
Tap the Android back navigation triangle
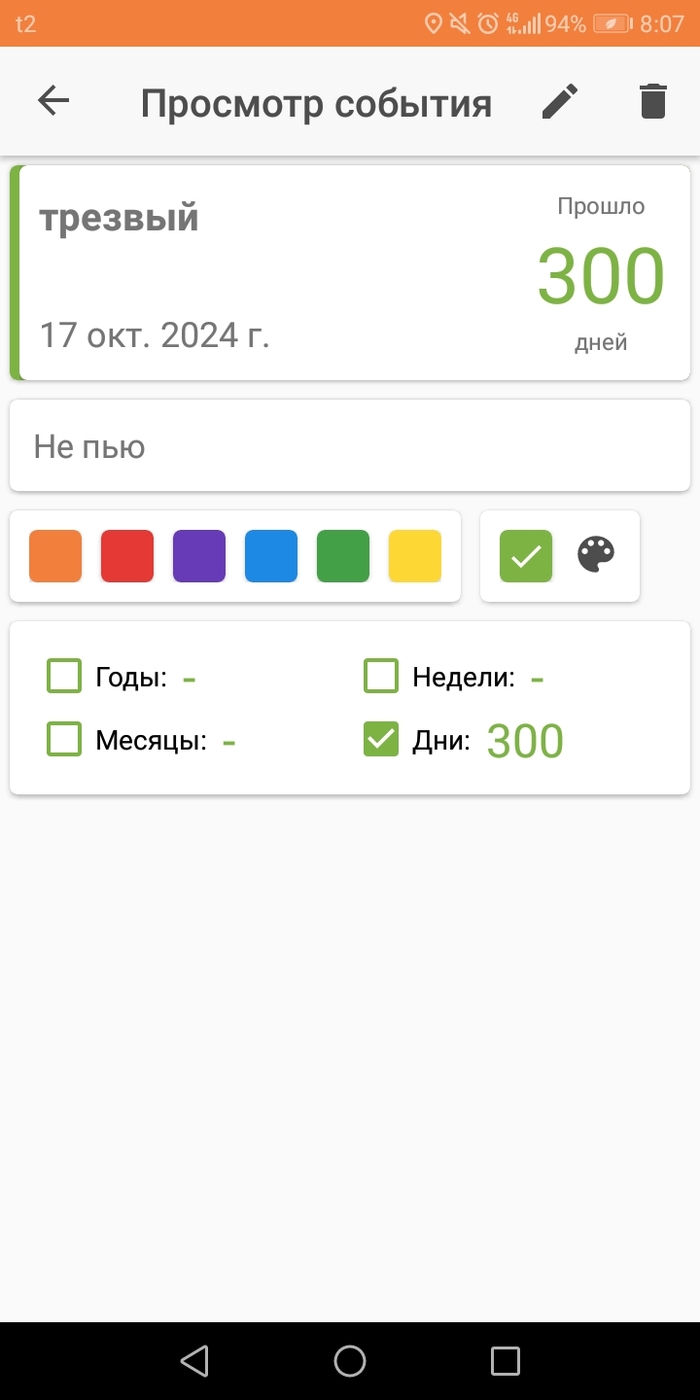tap(194, 1360)
